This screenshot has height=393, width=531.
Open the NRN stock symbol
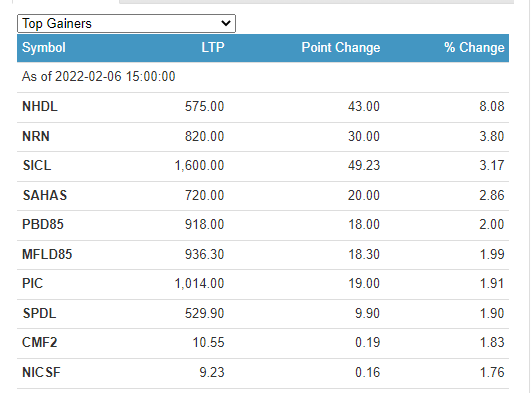pos(36,136)
